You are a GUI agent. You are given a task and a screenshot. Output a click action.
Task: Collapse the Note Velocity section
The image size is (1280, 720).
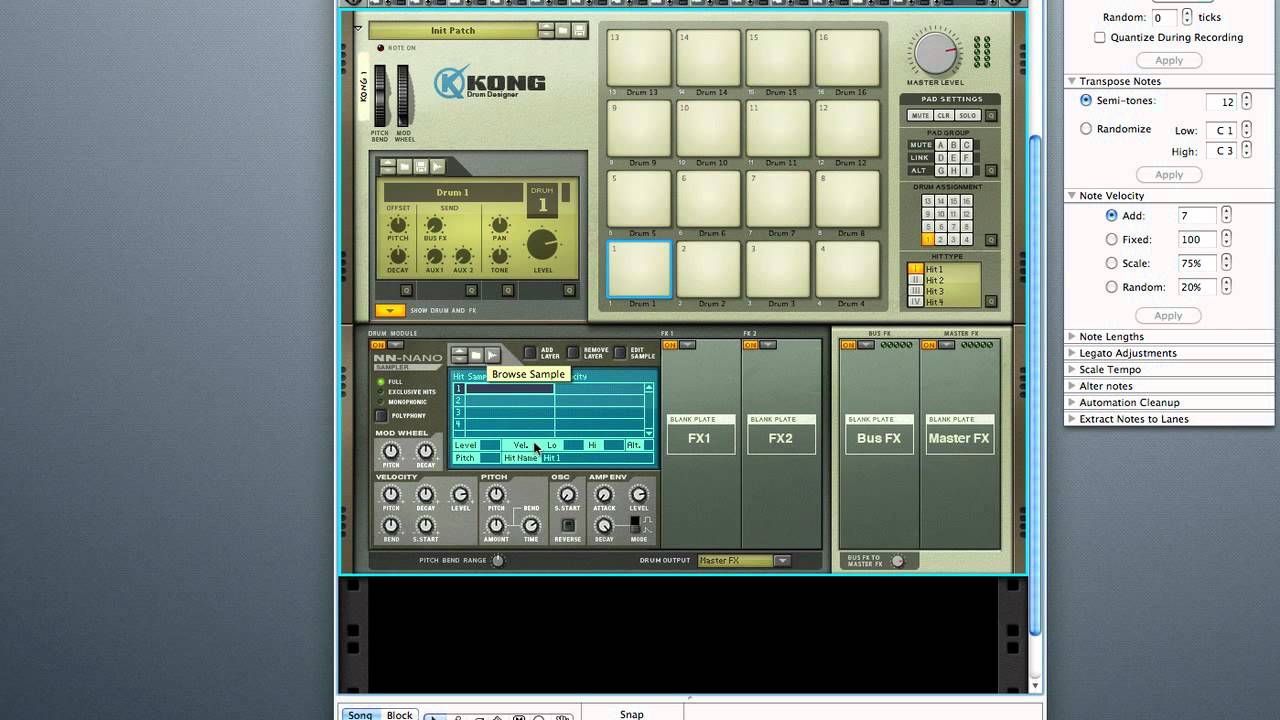tap(1072, 196)
